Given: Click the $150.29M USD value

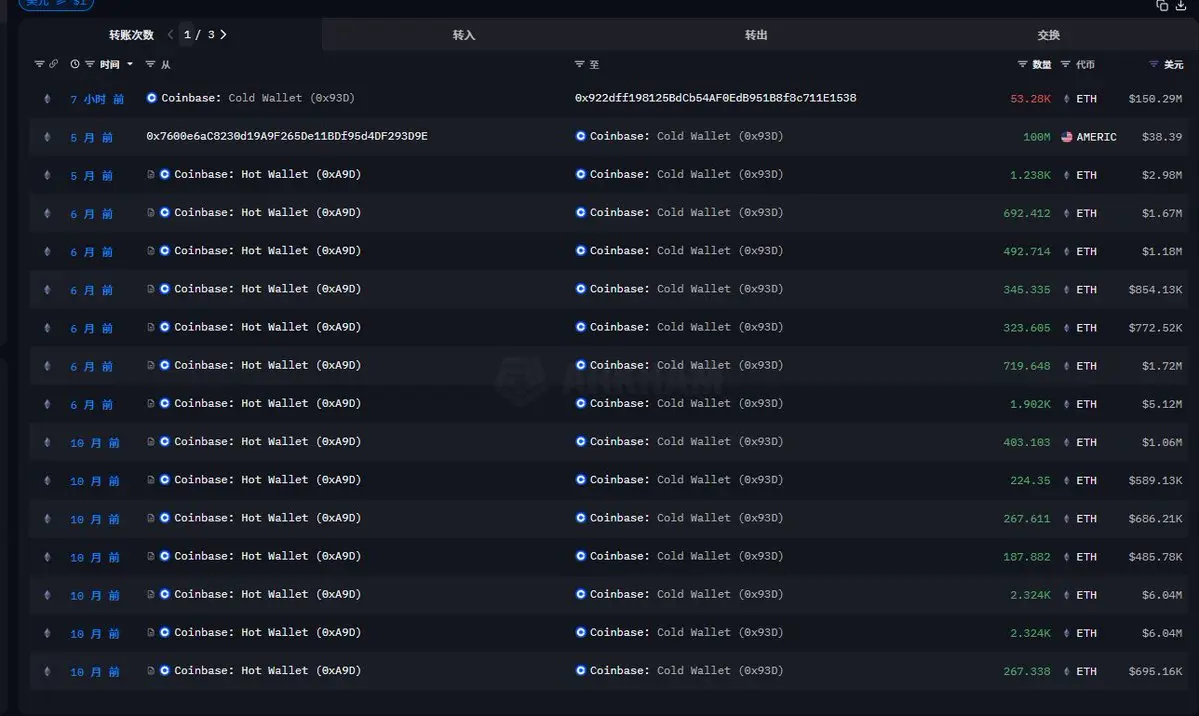Looking at the screenshot, I should point(1155,99).
